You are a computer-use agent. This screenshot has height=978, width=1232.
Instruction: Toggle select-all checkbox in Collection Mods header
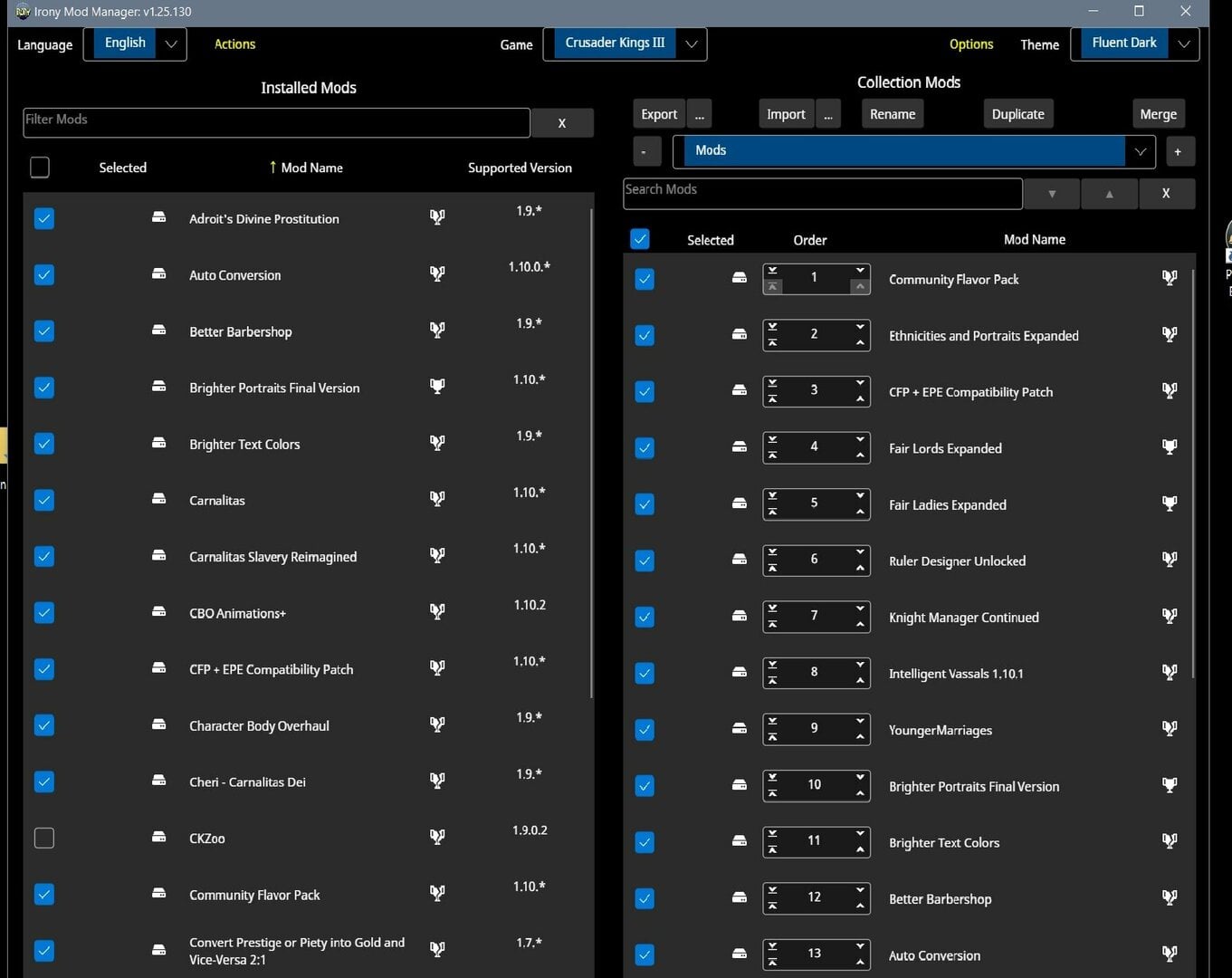pyautogui.click(x=640, y=239)
